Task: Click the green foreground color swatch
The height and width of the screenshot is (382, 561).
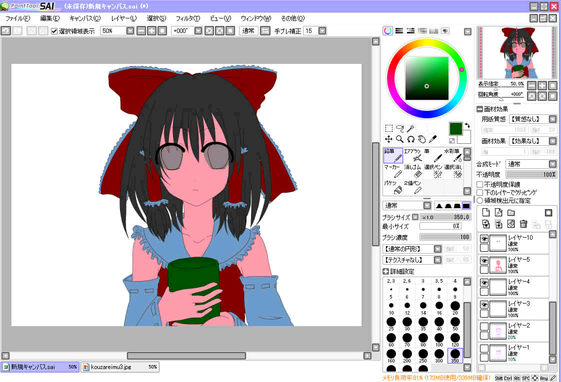Action: [456, 129]
